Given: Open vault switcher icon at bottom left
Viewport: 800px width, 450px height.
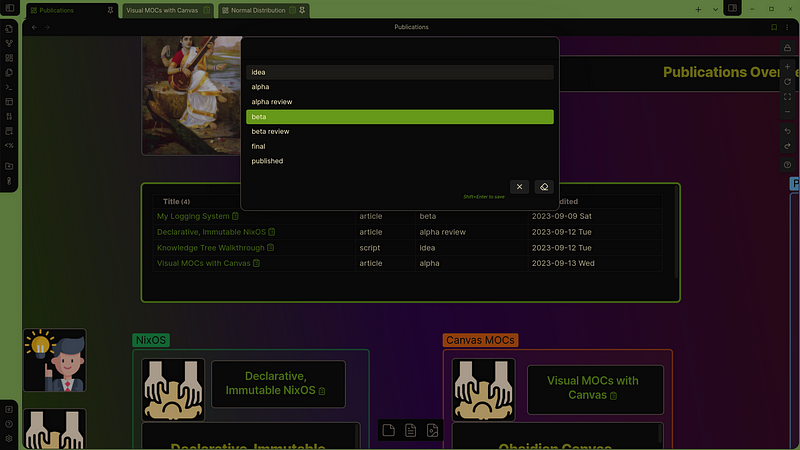Looking at the screenshot, I should click(x=9, y=409).
